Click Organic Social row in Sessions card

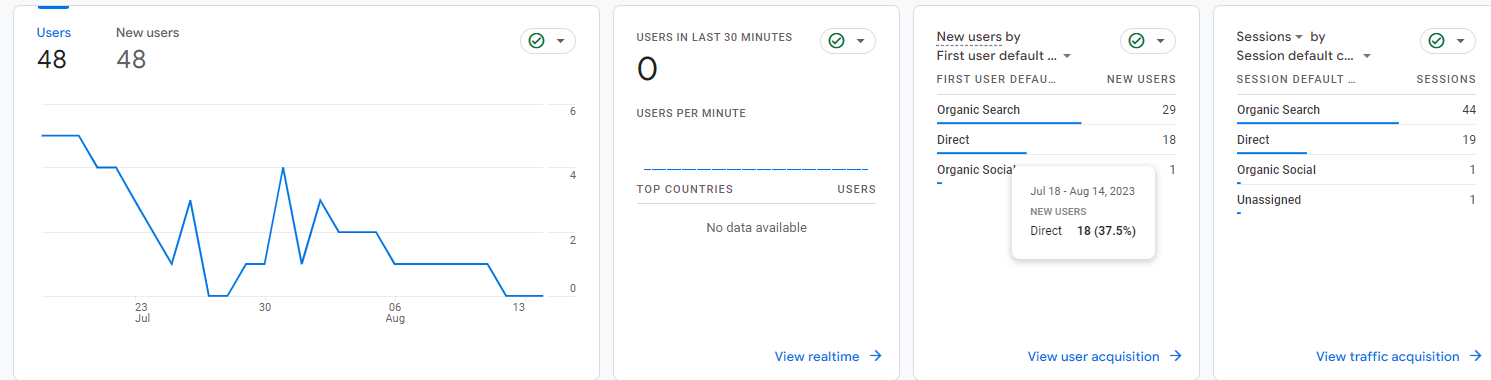point(1356,170)
